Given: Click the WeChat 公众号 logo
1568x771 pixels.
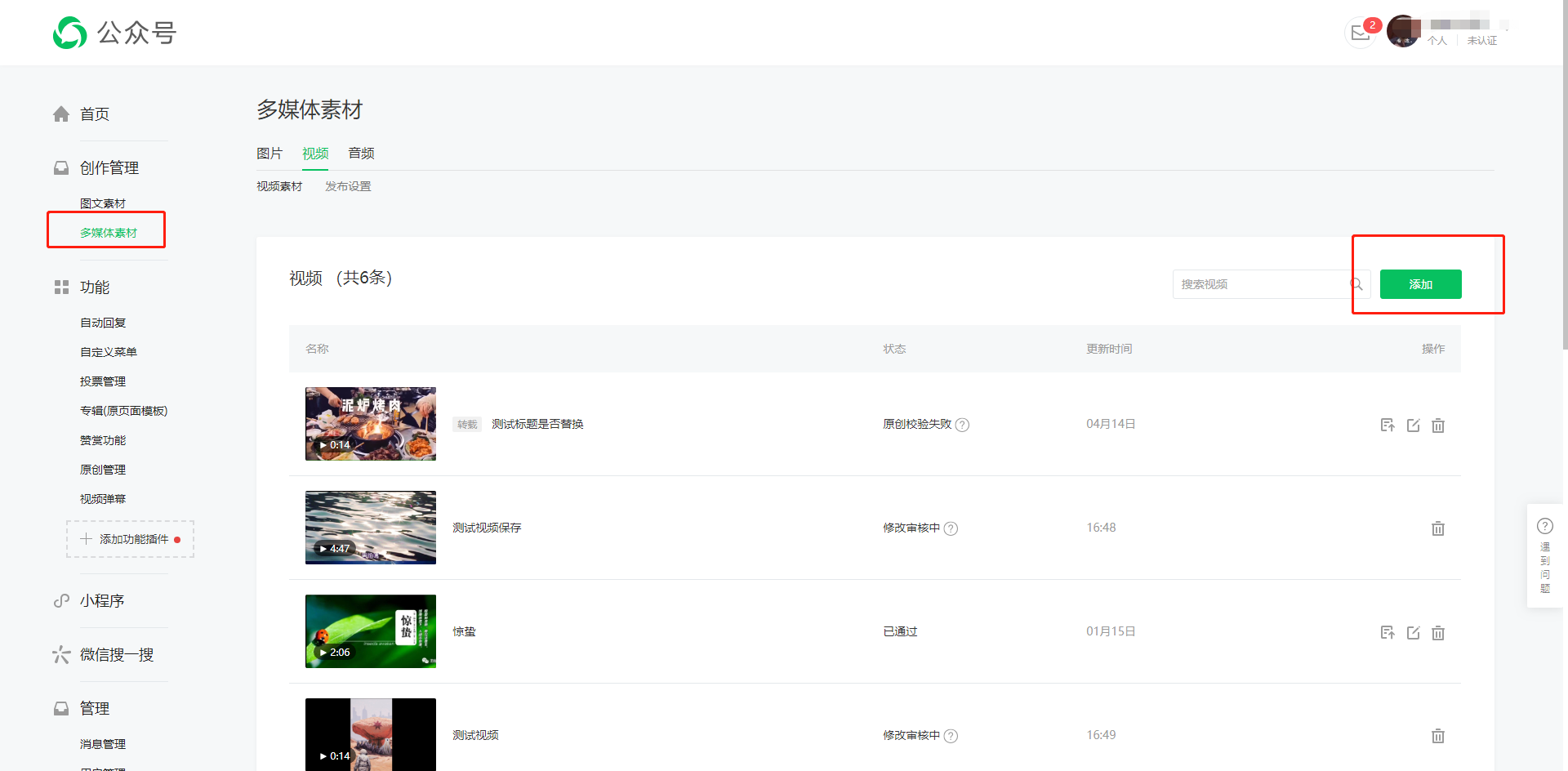Looking at the screenshot, I should coord(114,33).
